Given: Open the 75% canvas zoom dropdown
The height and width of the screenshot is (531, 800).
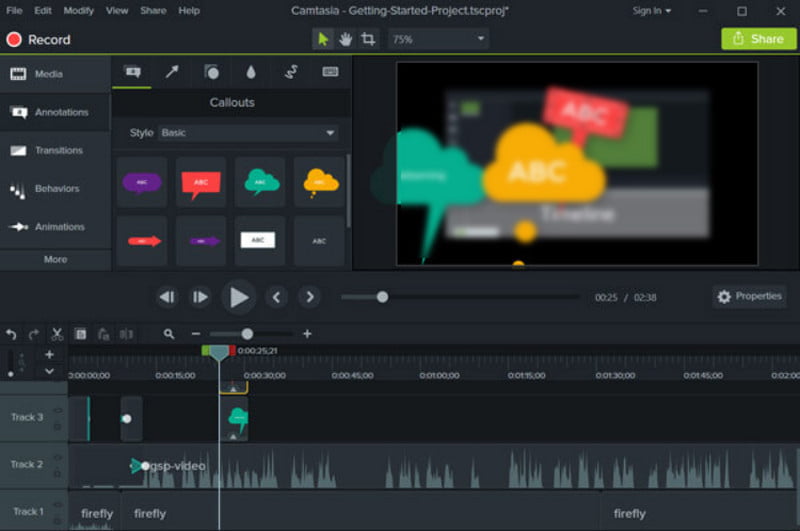Looking at the screenshot, I should 438,39.
